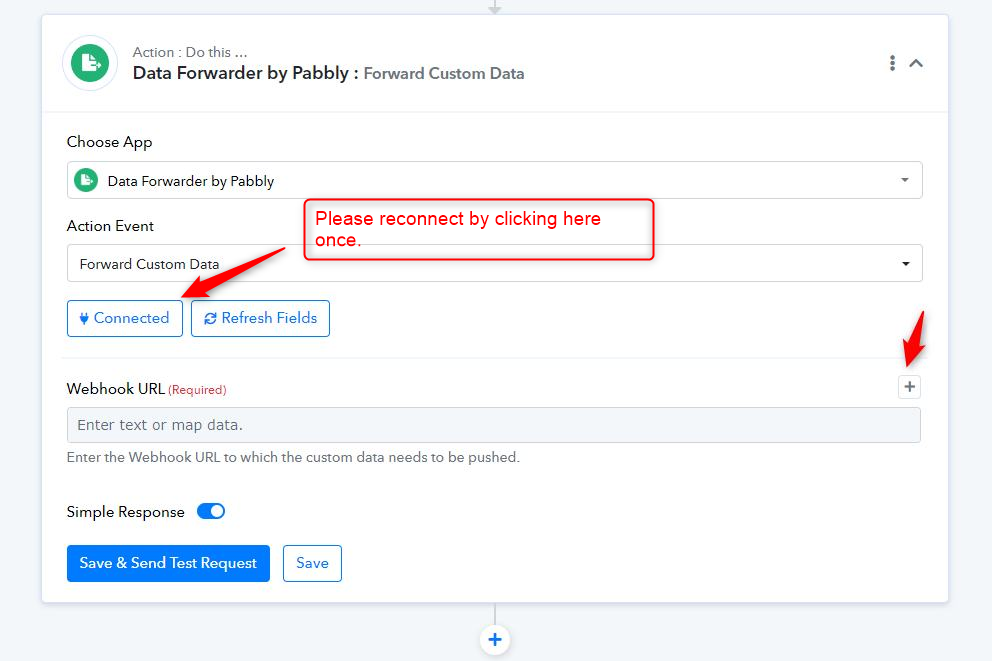Focus the Webhook URL input field
This screenshot has height=661, width=992.
493,425
